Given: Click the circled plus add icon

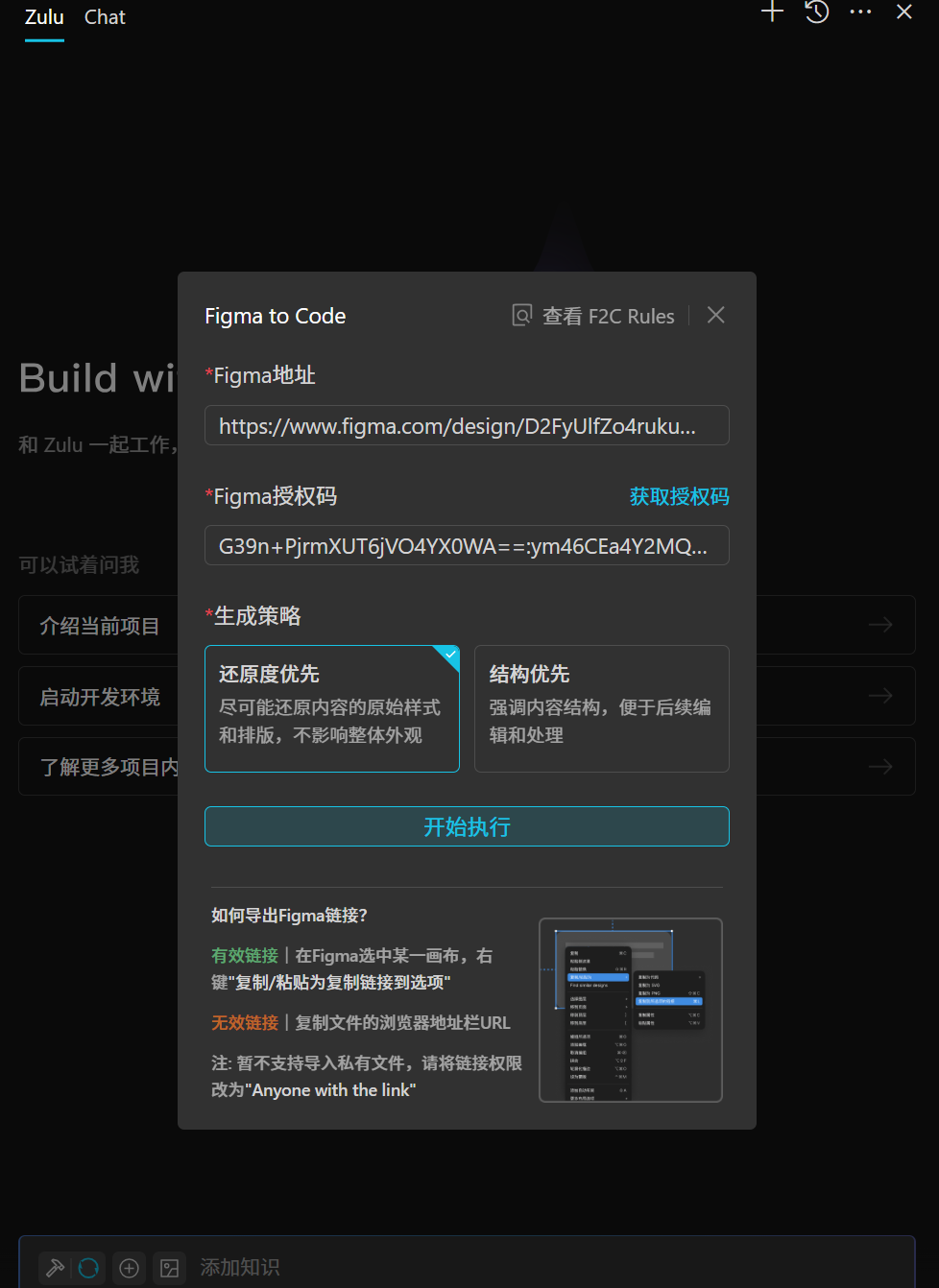Looking at the screenshot, I should 129,1268.
